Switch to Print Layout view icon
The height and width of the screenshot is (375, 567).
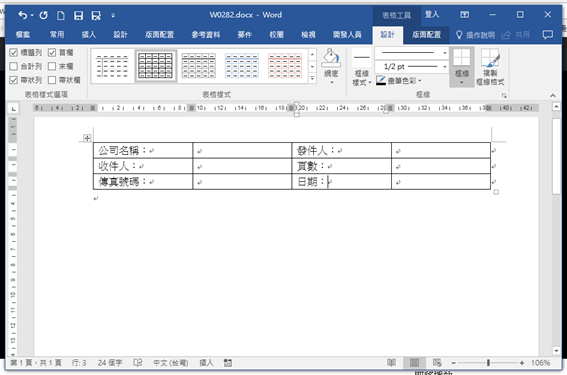[414, 362]
